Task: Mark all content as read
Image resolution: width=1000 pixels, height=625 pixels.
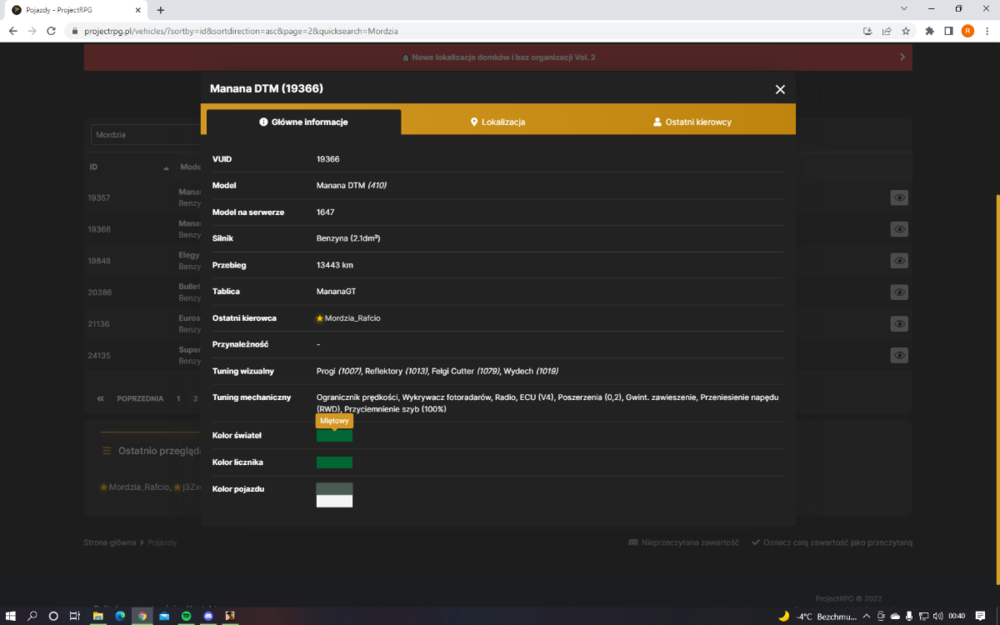Action: 832,543
